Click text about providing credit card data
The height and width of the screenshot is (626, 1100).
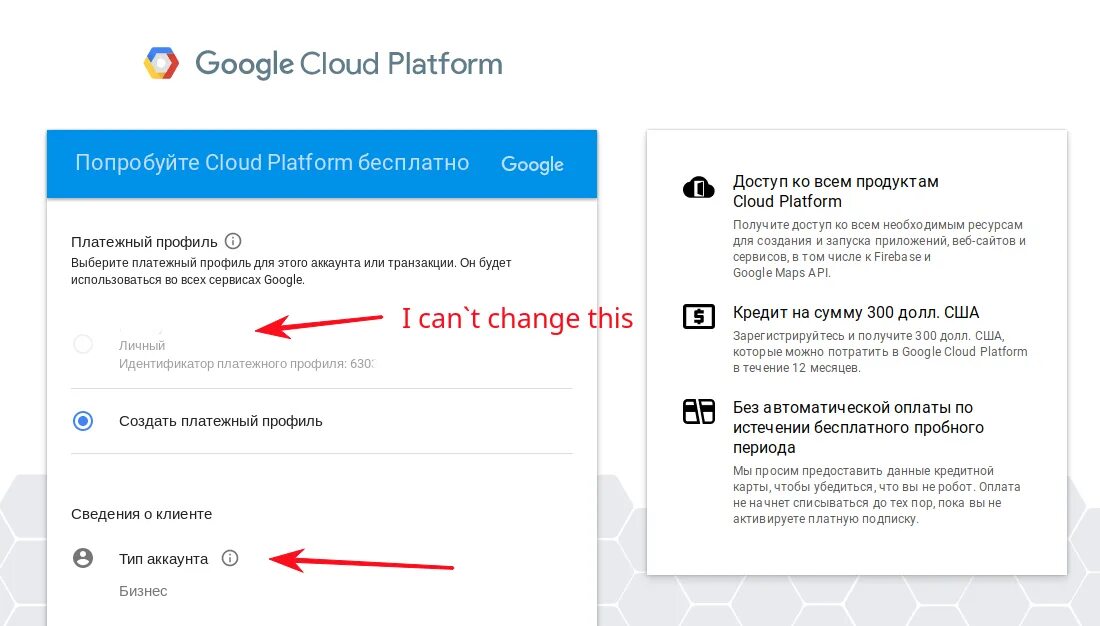coord(876,495)
